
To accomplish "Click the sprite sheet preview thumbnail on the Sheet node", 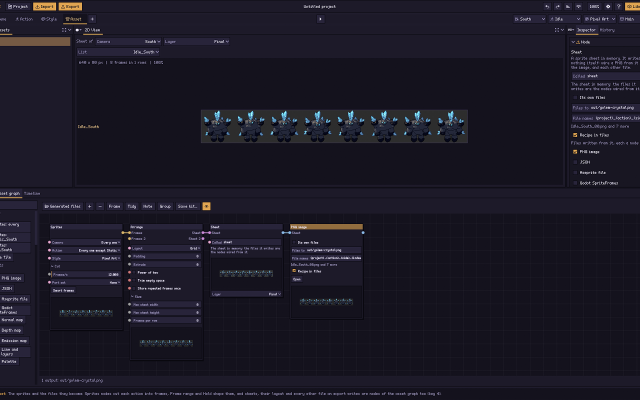I will pos(247,273).
